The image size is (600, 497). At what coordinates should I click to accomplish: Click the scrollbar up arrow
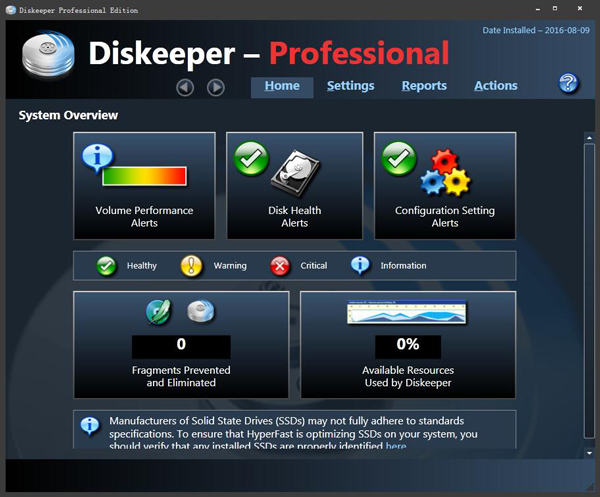pos(589,138)
